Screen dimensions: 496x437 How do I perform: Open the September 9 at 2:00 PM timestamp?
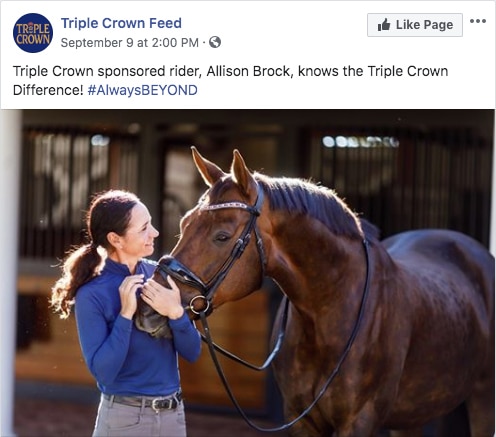(x=130, y=43)
